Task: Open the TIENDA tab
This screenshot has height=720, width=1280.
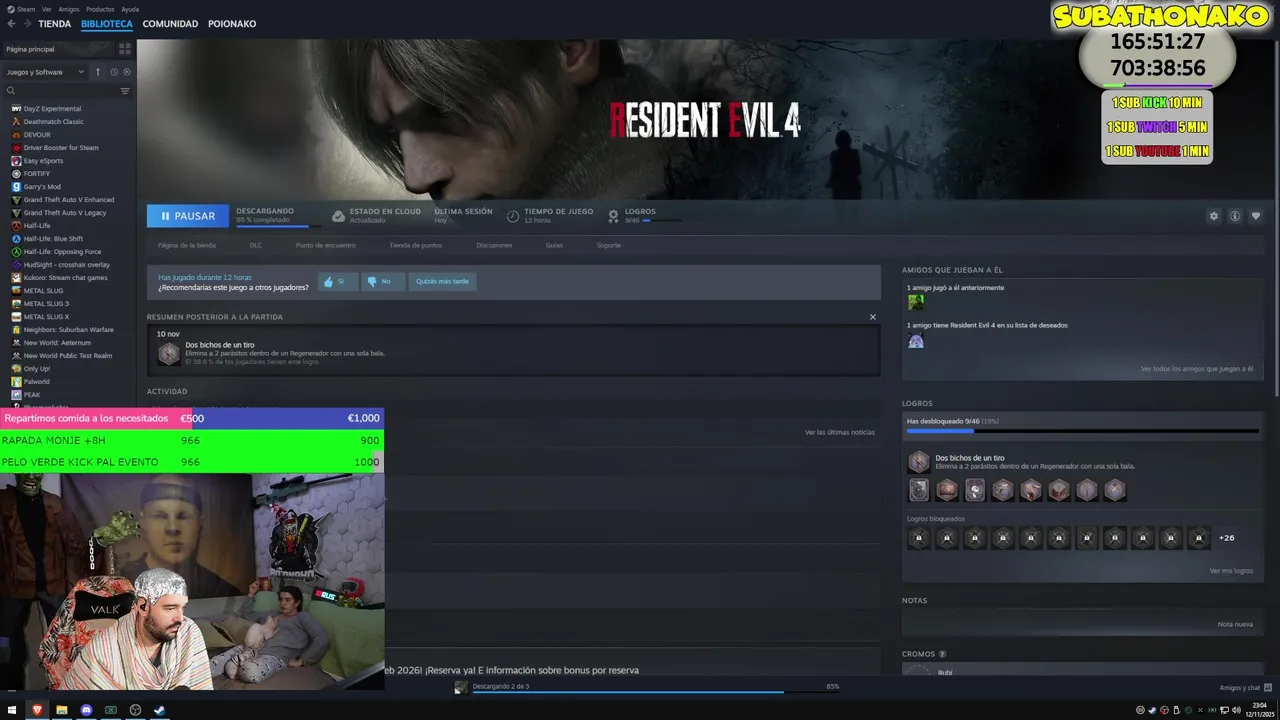Action: coord(55,24)
